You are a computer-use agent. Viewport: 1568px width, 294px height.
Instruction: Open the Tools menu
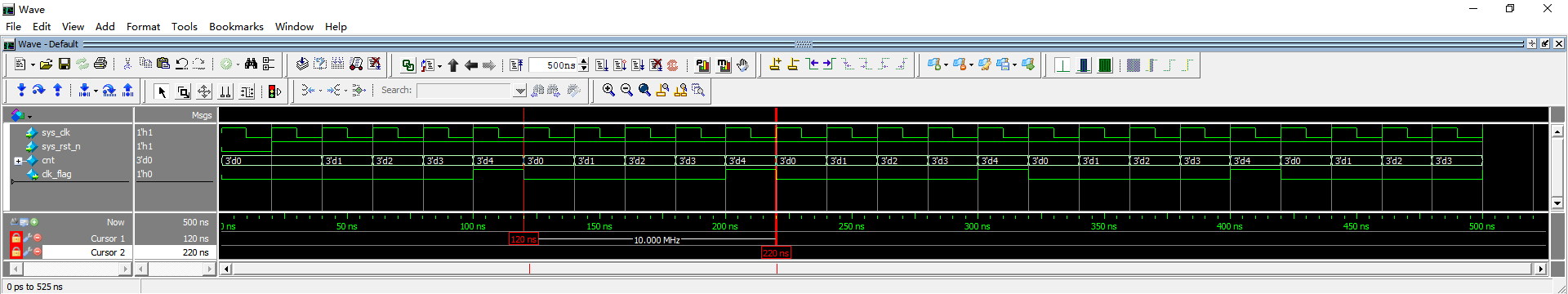[185, 26]
